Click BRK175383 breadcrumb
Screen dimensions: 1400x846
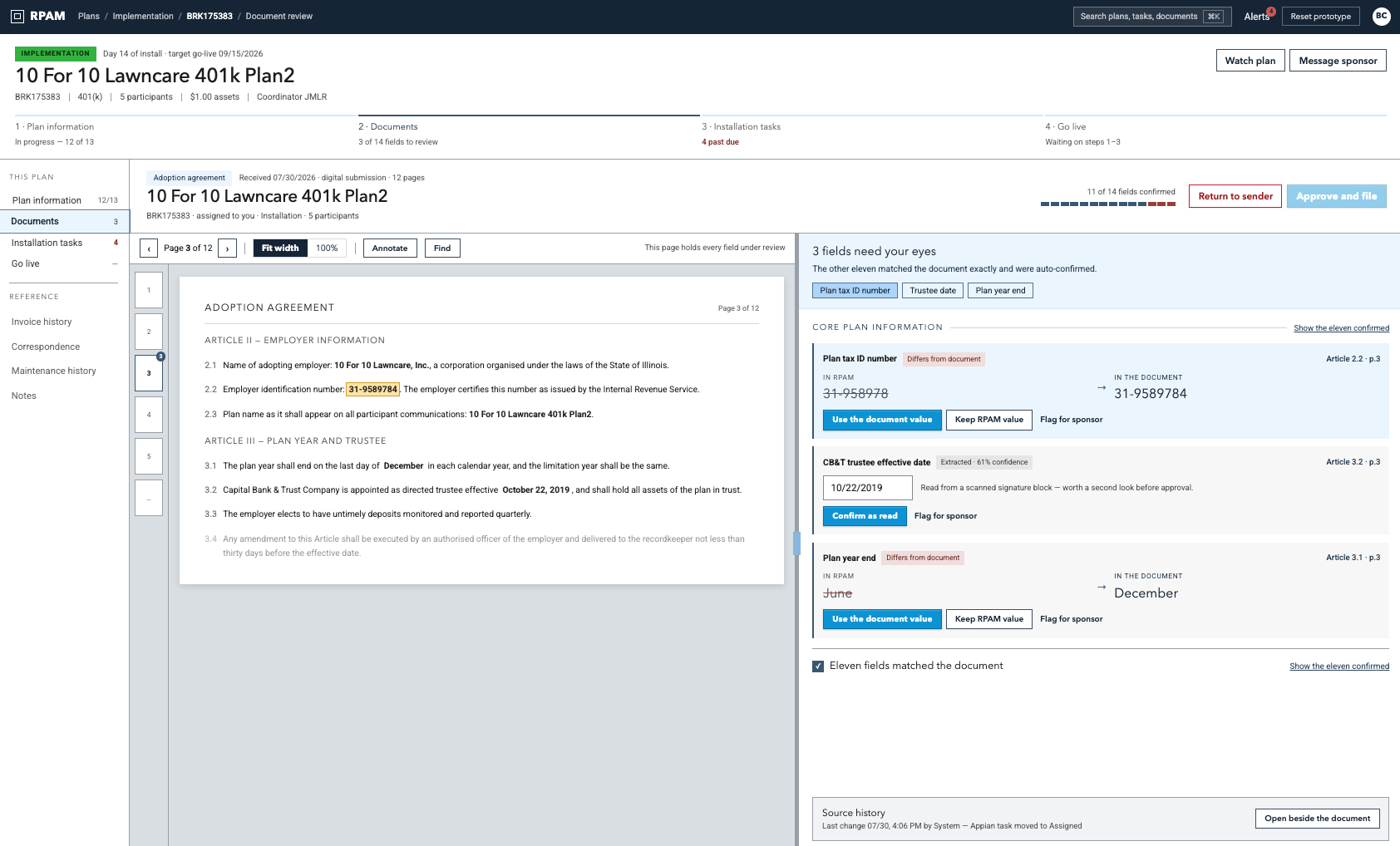click(x=210, y=16)
